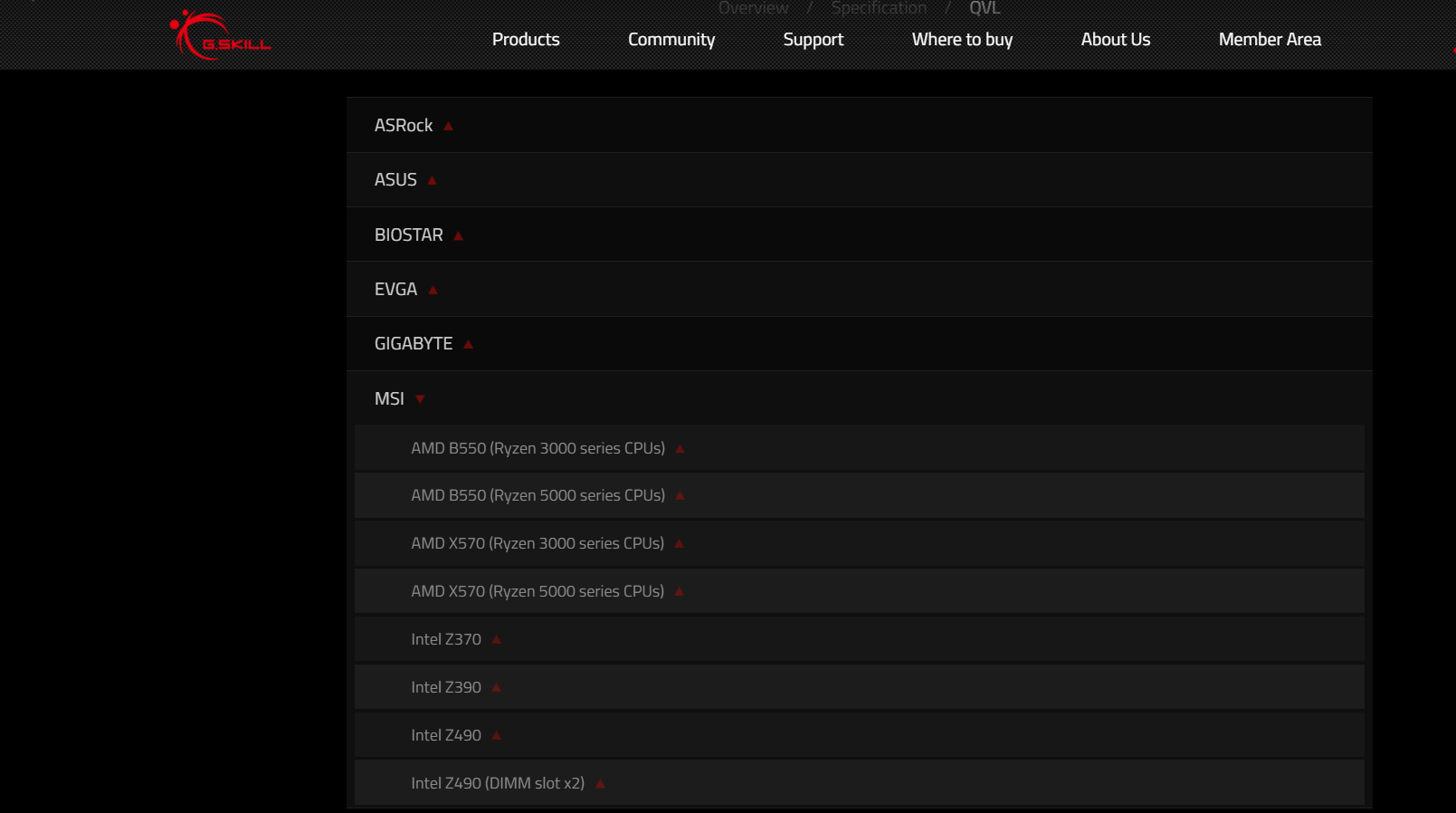Image resolution: width=1456 pixels, height=813 pixels.
Task: Expand AMD B550 Ryzen 3000 series list
Action: tap(859, 448)
